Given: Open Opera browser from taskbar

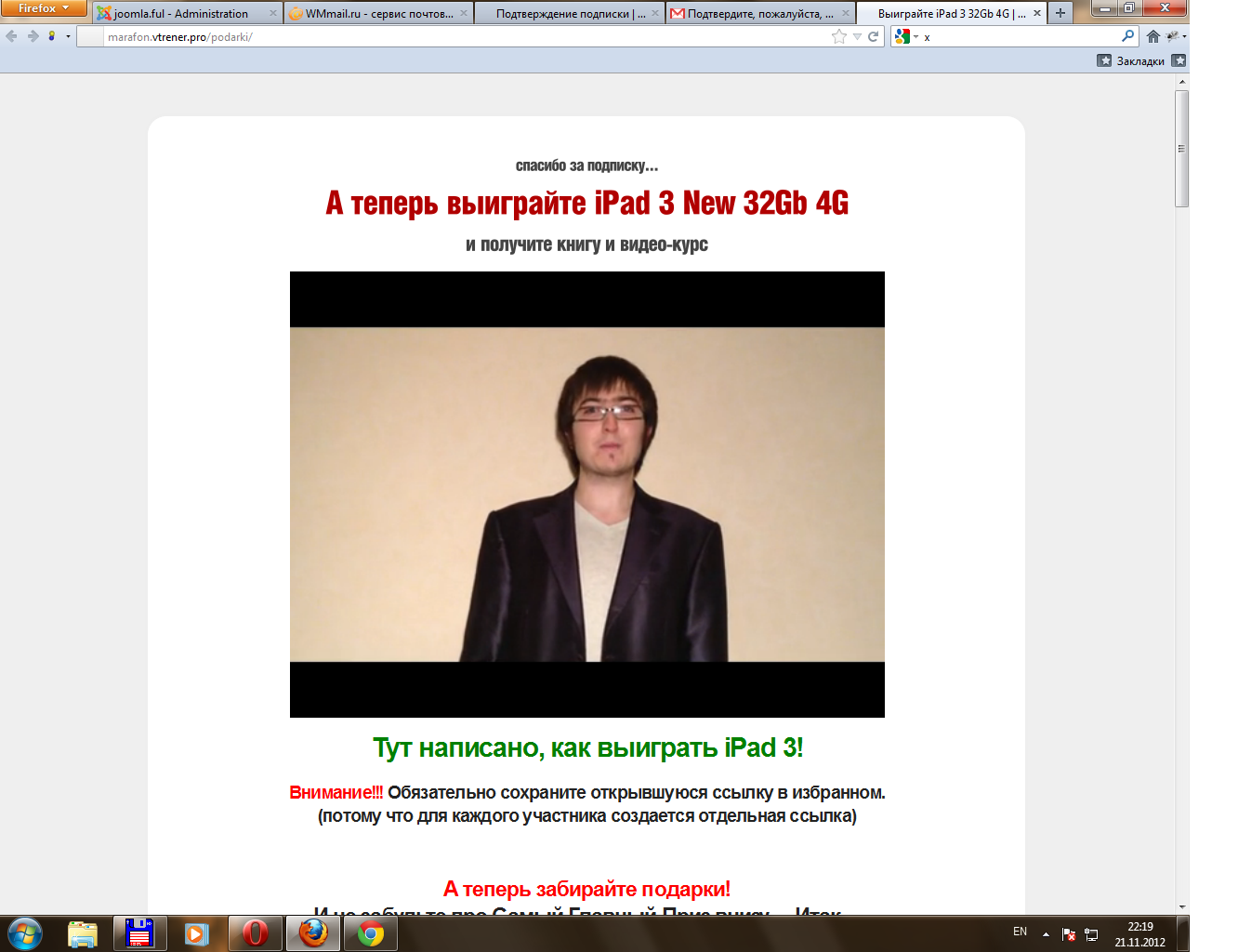Looking at the screenshot, I should pyautogui.click(x=255, y=933).
